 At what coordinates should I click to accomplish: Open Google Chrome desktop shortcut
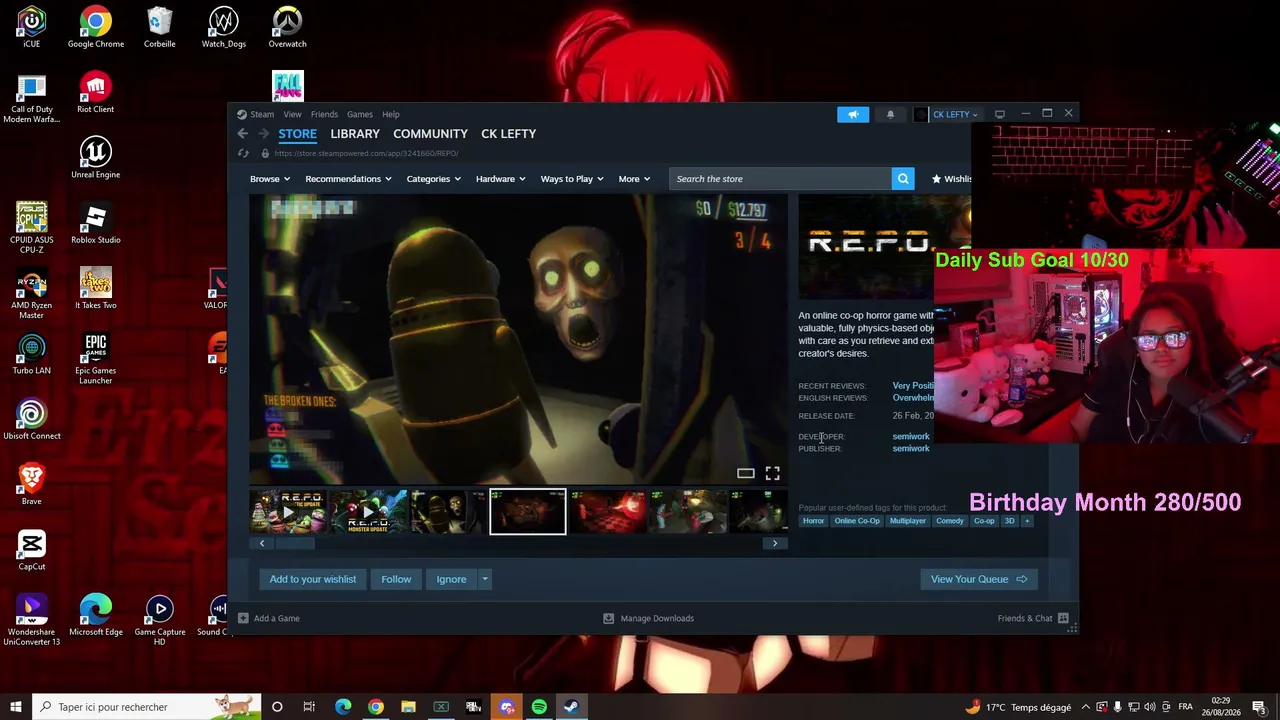(x=96, y=27)
